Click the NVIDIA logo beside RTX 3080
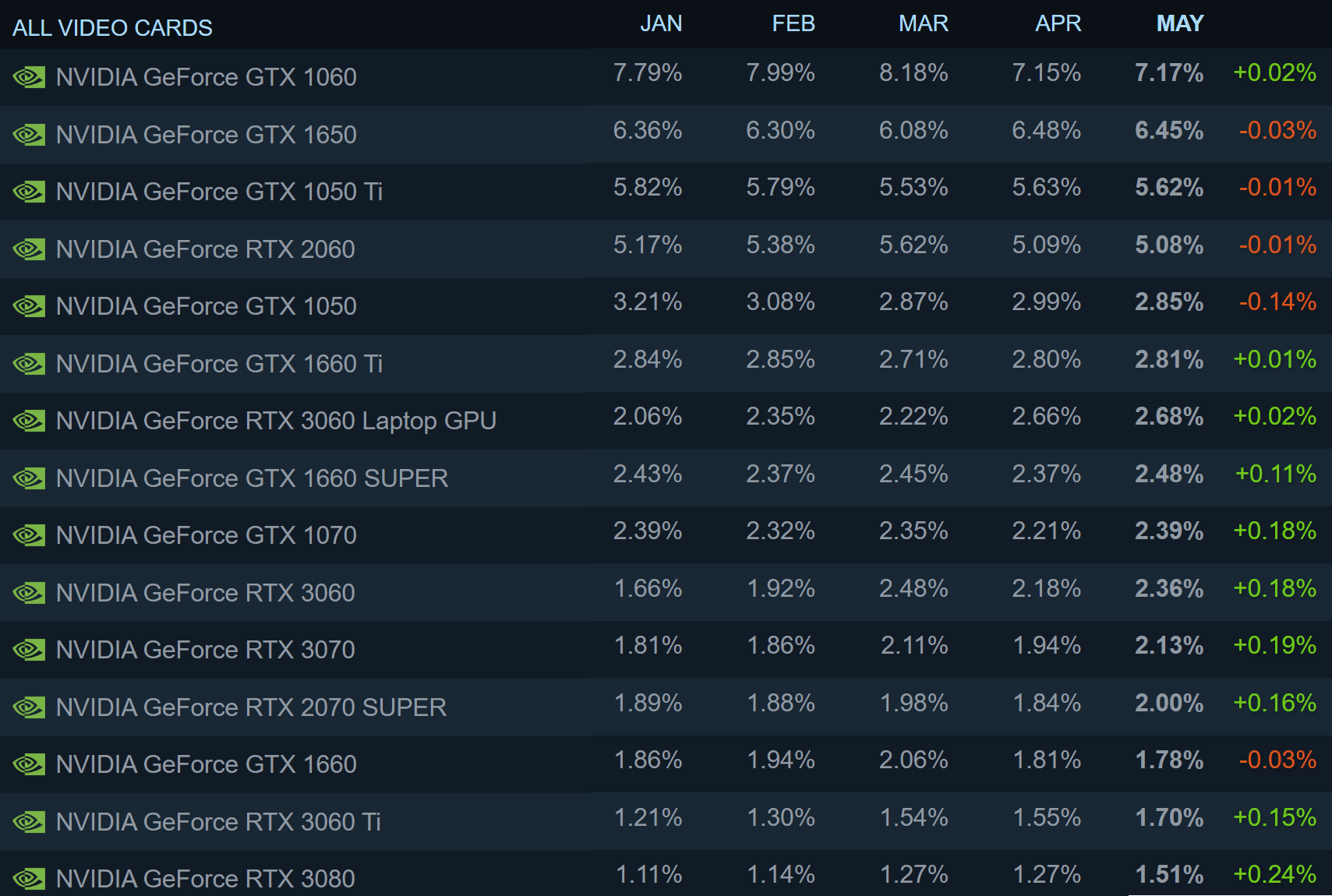This screenshot has width=1332, height=896. 29,879
